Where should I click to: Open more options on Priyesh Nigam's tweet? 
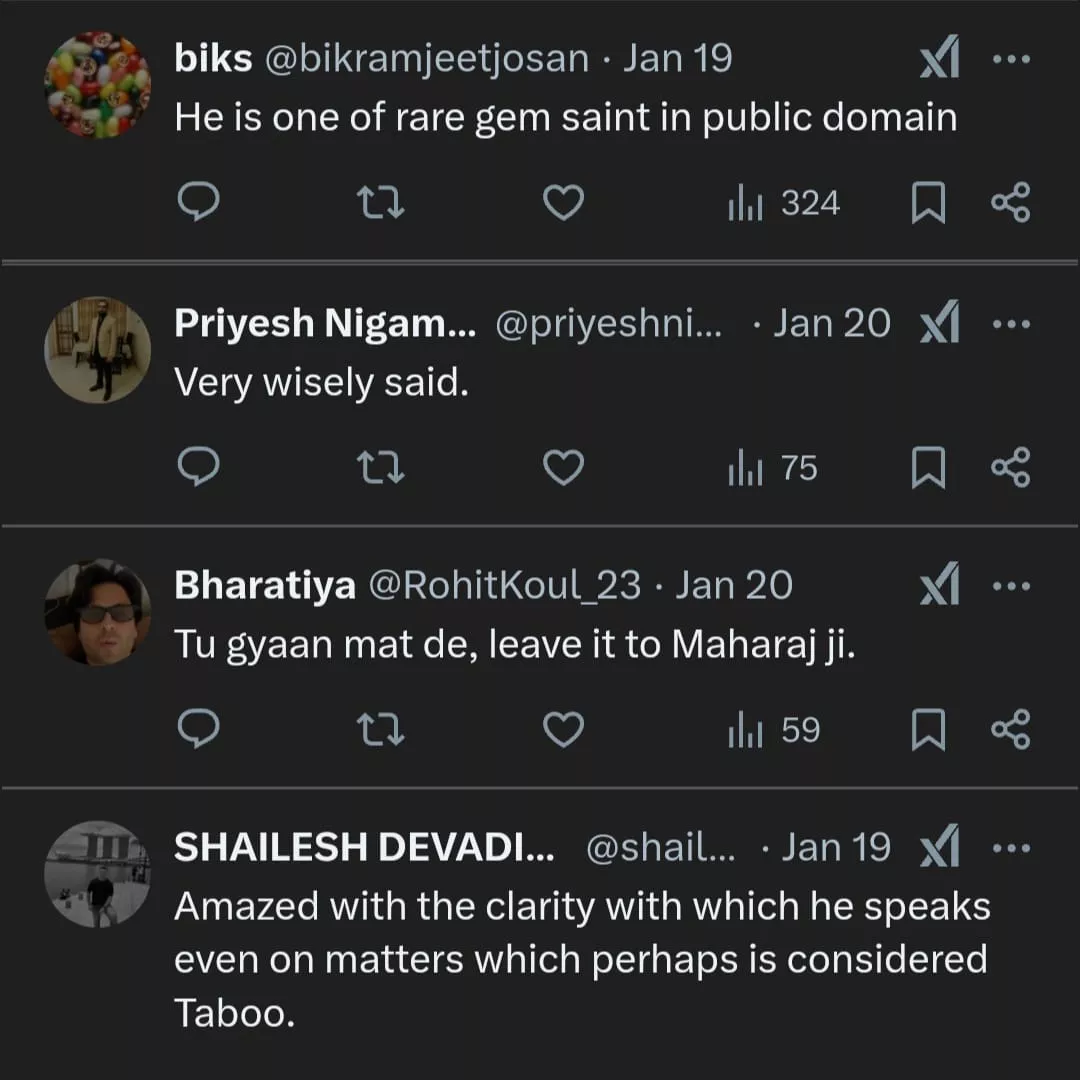(x=1010, y=323)
